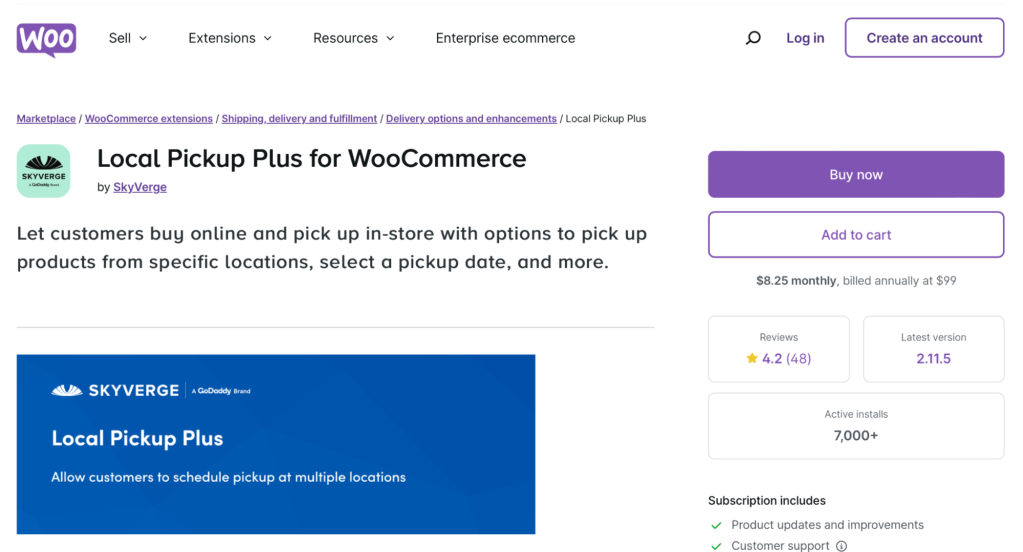Go to Delivery options and enhancements breadcrumb

click(471, 118)
